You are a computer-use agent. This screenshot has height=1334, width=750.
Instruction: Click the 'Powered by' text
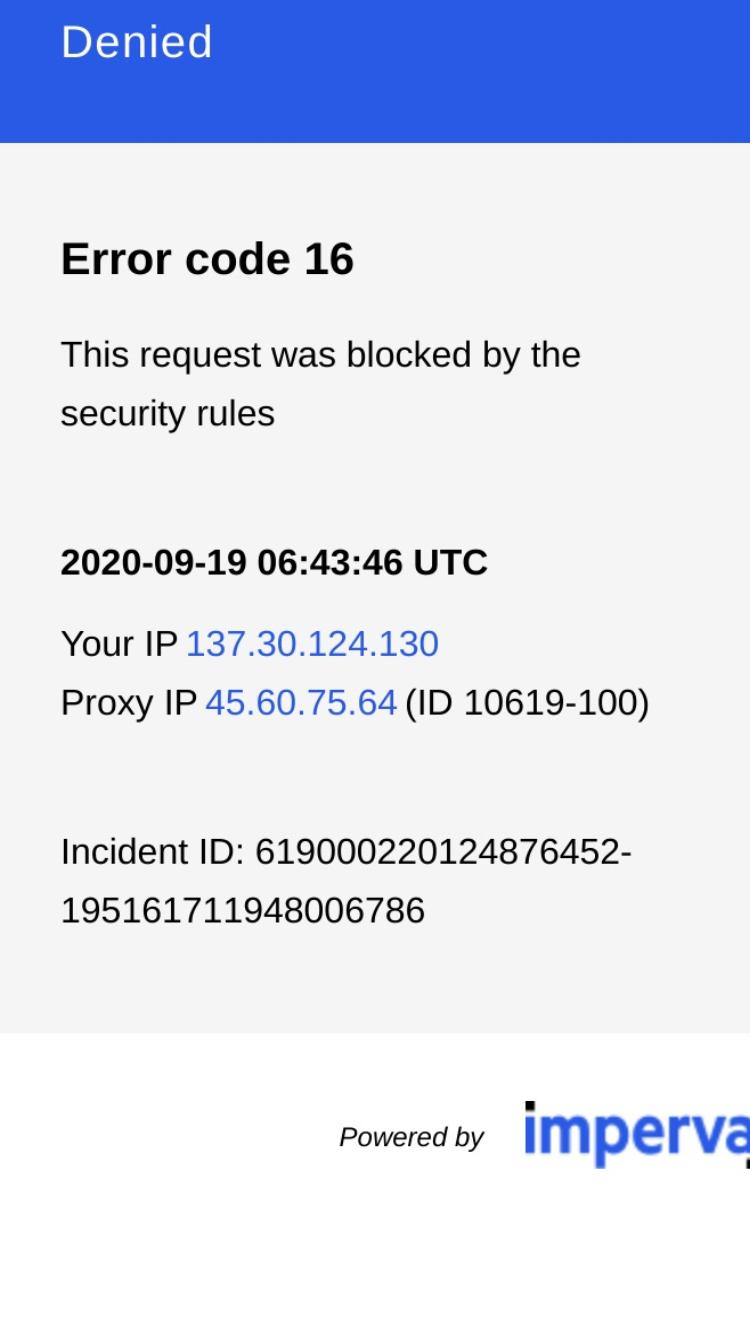(x=411, y=1137)
